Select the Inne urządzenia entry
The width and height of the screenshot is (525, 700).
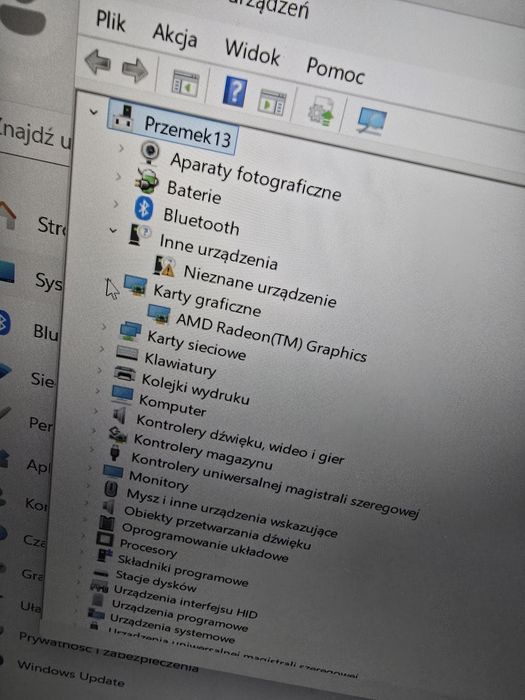(219, 252)
